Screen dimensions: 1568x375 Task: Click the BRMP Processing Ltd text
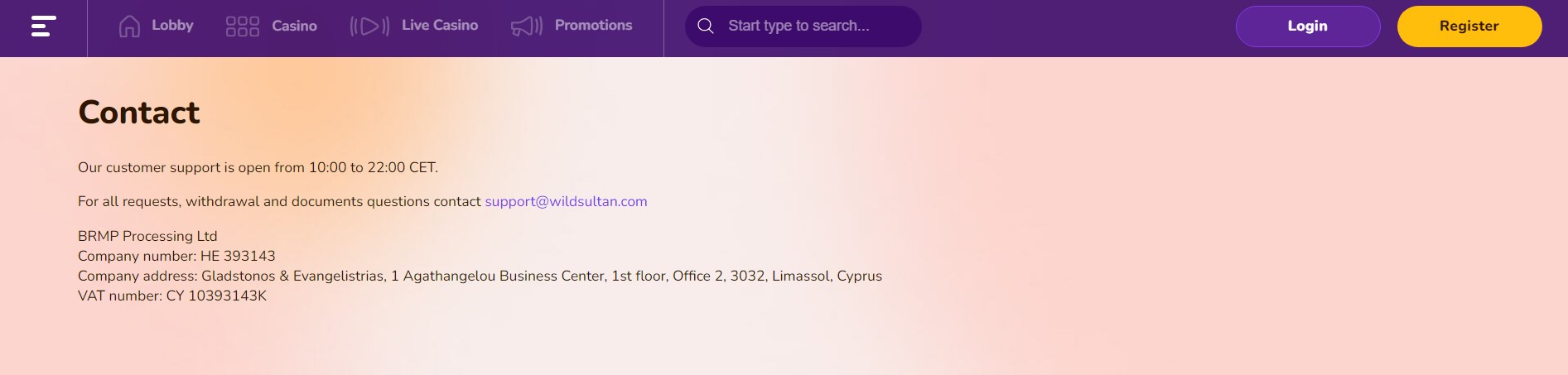click(147, 236)
